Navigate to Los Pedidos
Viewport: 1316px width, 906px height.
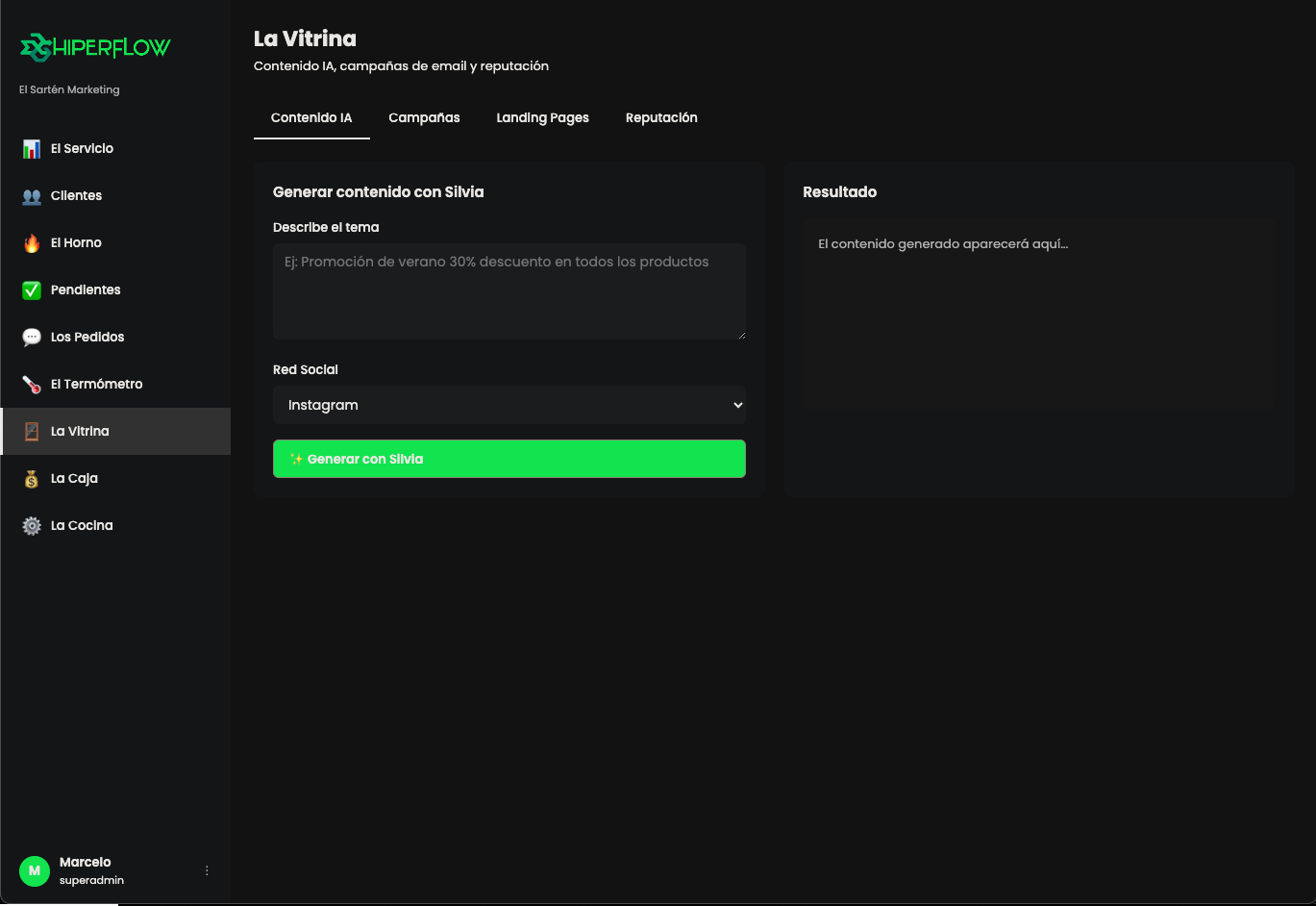[115, 338]
